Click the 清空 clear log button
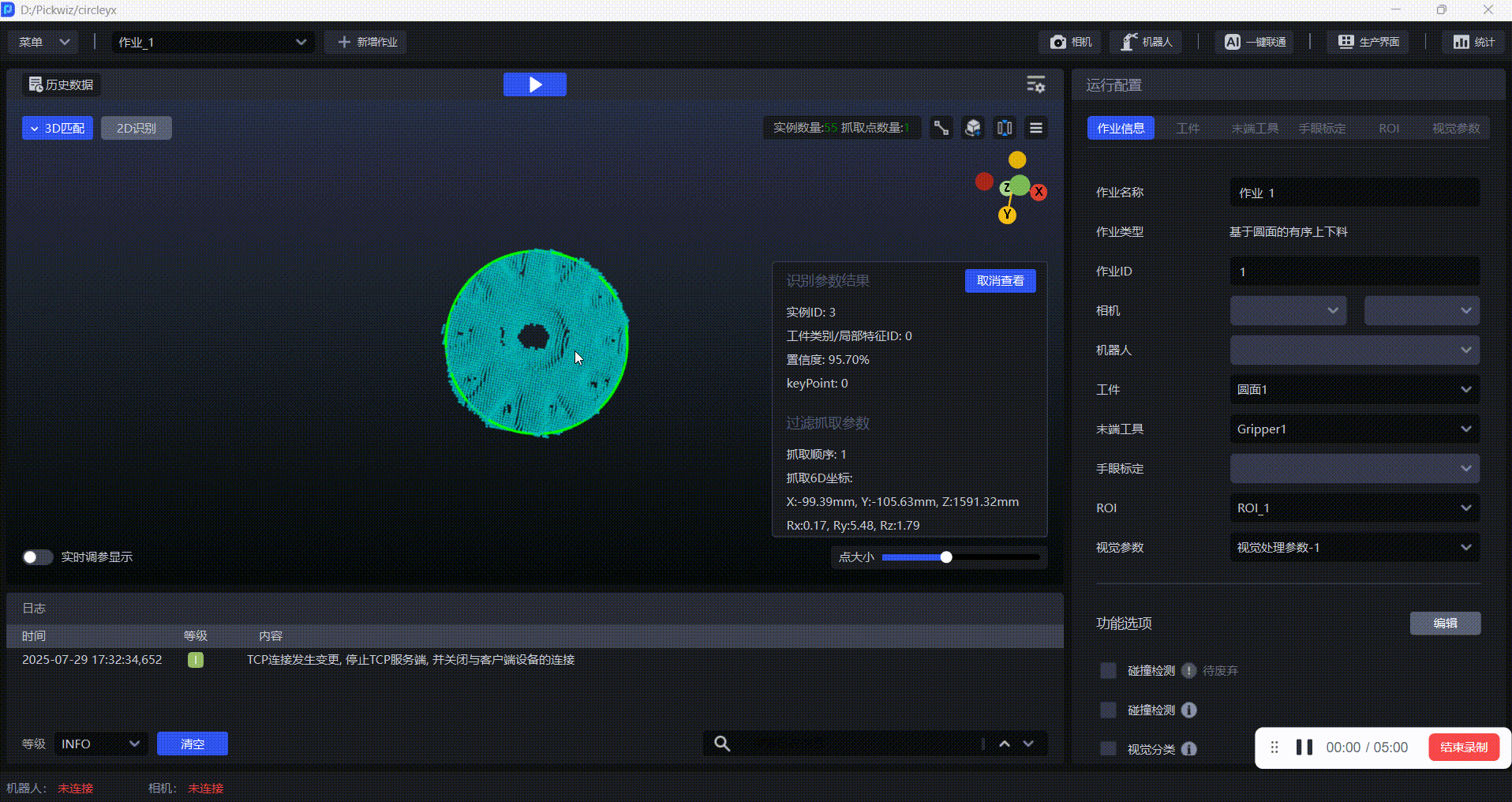This screenshot has width=1512, height=802. 193,744
